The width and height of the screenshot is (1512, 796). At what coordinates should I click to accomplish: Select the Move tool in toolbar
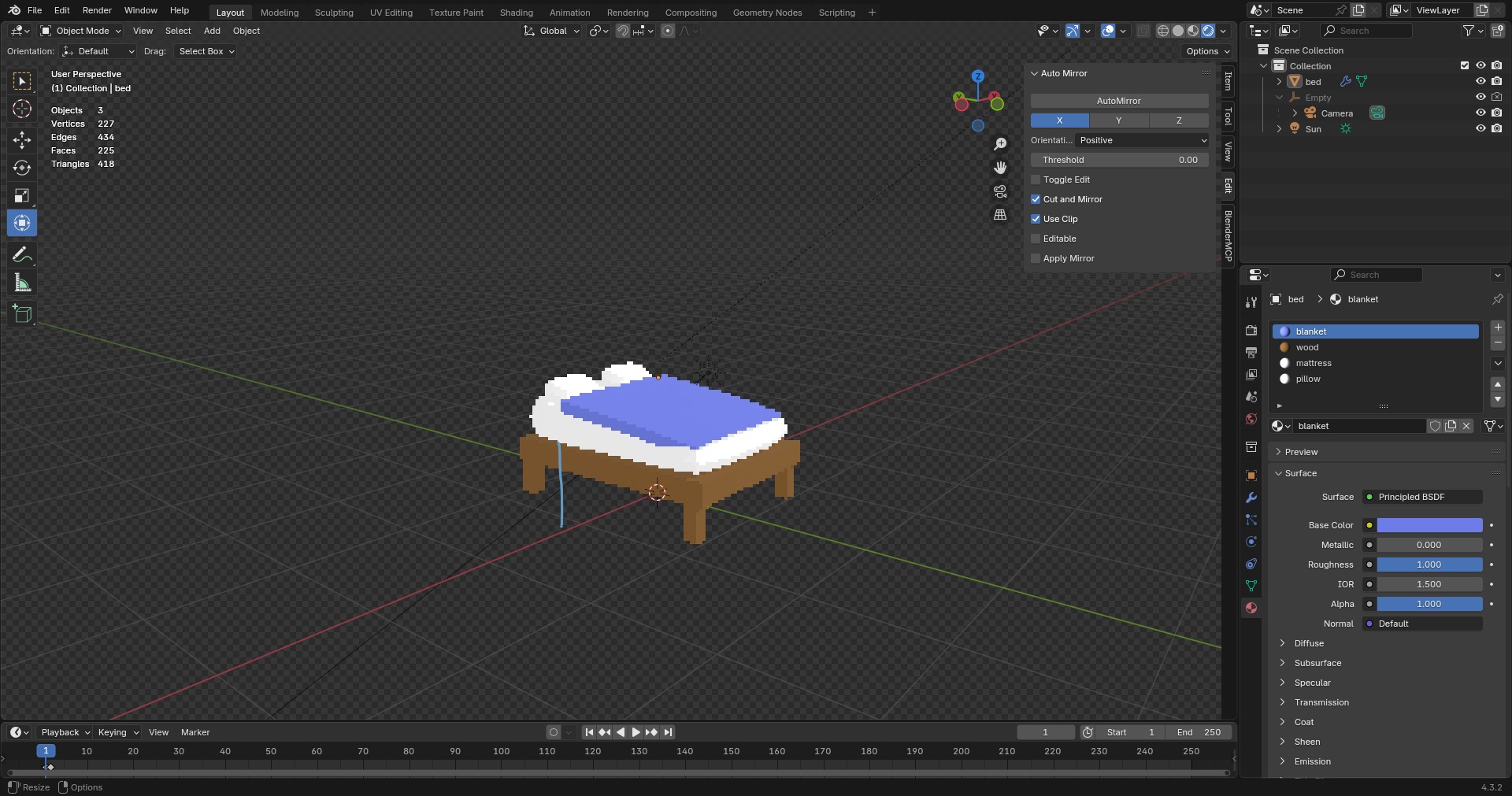pyautogui.click(x=22, y=140)
